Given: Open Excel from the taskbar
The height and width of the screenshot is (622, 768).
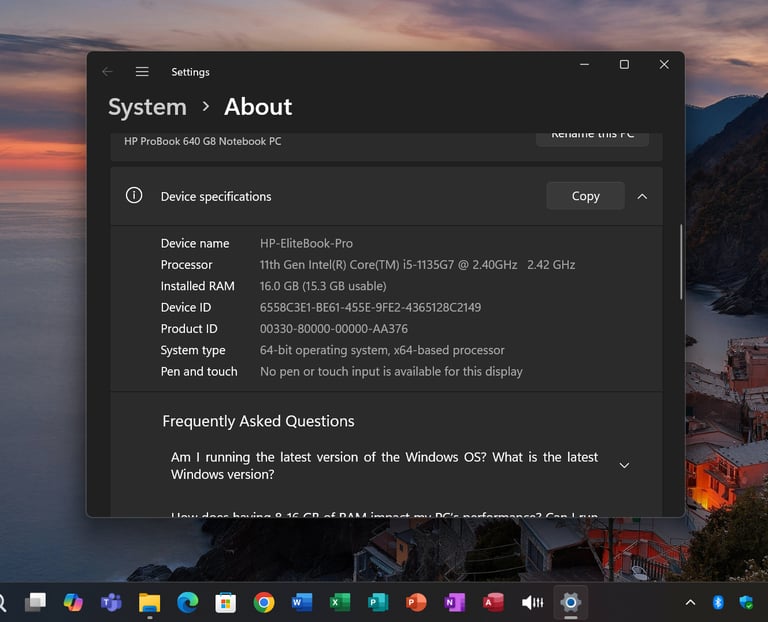Looking at the screenshot, I should tap(340, 602).
